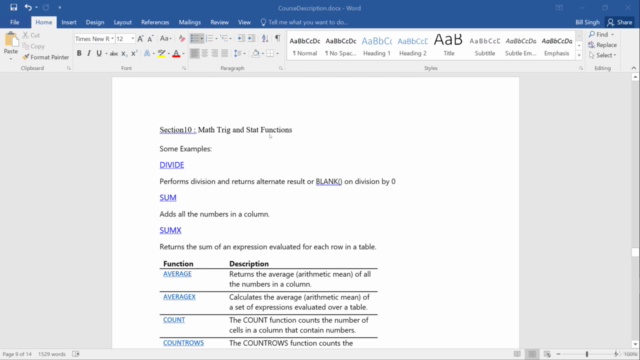The height and width of the screenshot is (360, 640).
Task: Open the font name dropdown
Action: [112, 38]
